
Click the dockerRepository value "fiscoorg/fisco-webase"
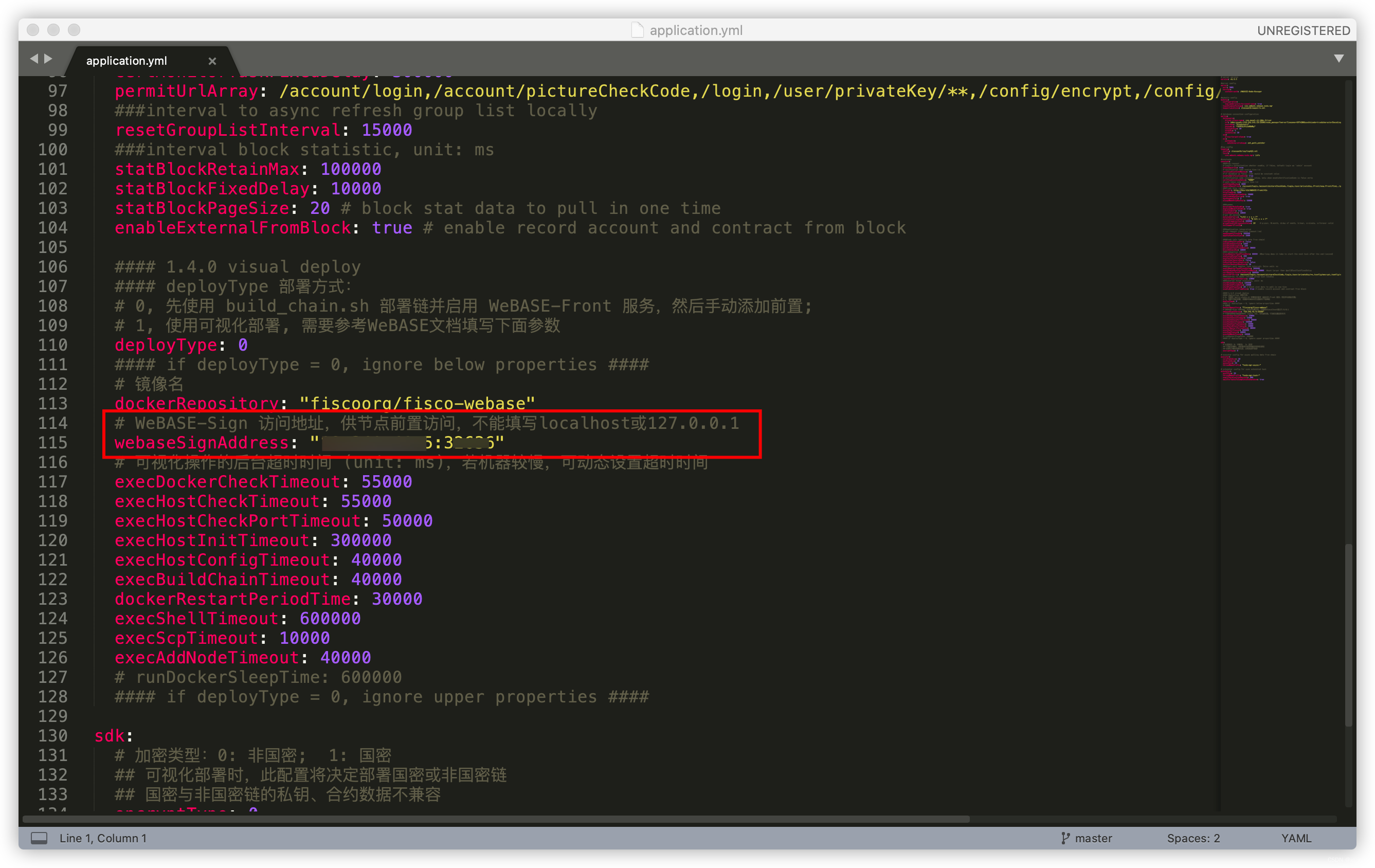[418, 404]
